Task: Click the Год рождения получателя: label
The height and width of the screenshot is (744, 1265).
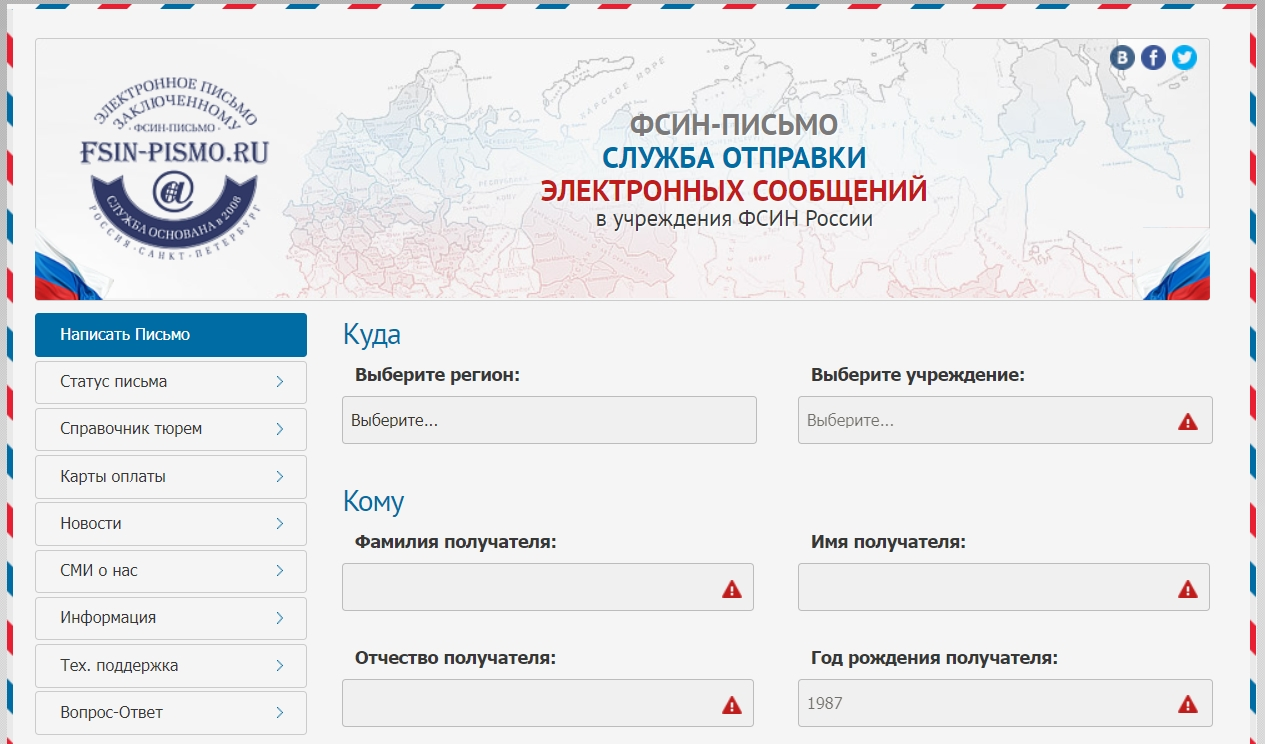Action: (934, 658)
